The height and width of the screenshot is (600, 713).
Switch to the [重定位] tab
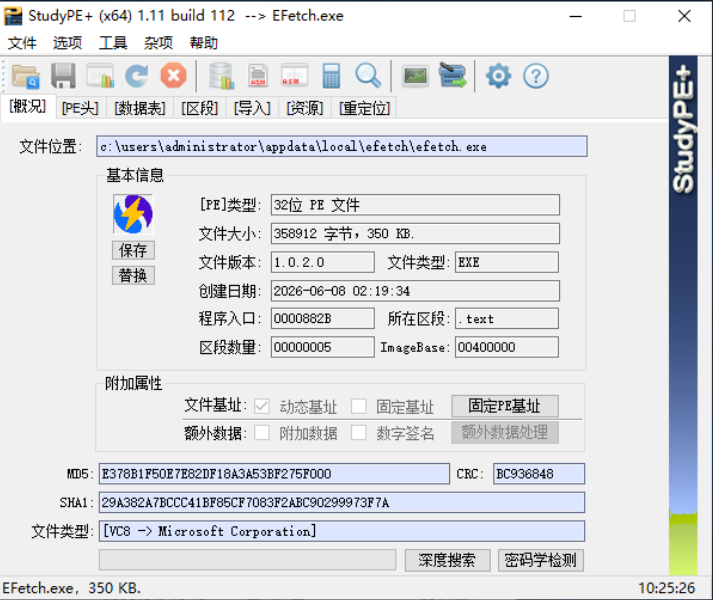364,108
